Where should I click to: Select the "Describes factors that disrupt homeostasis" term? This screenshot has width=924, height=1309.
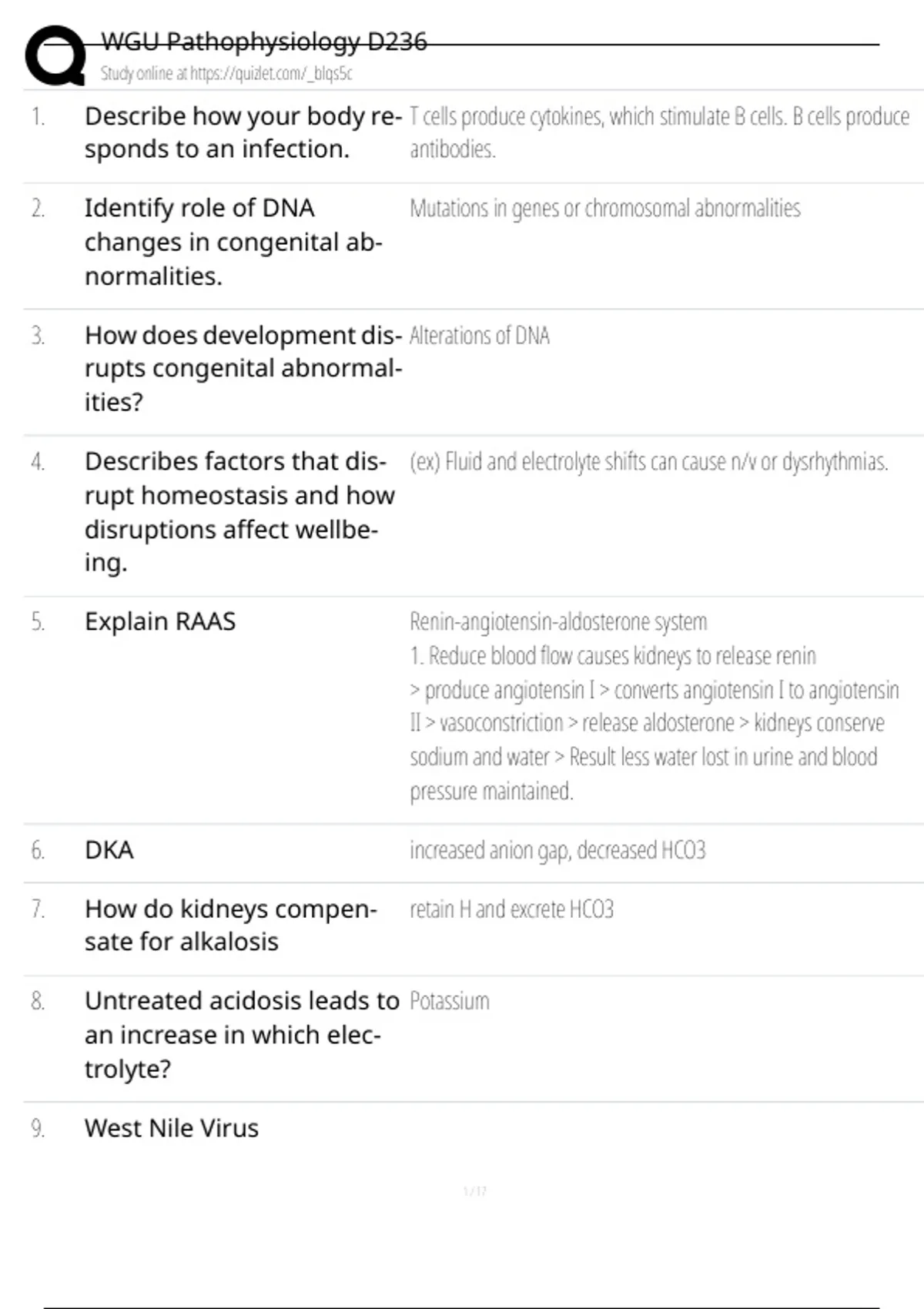[239, 512]
